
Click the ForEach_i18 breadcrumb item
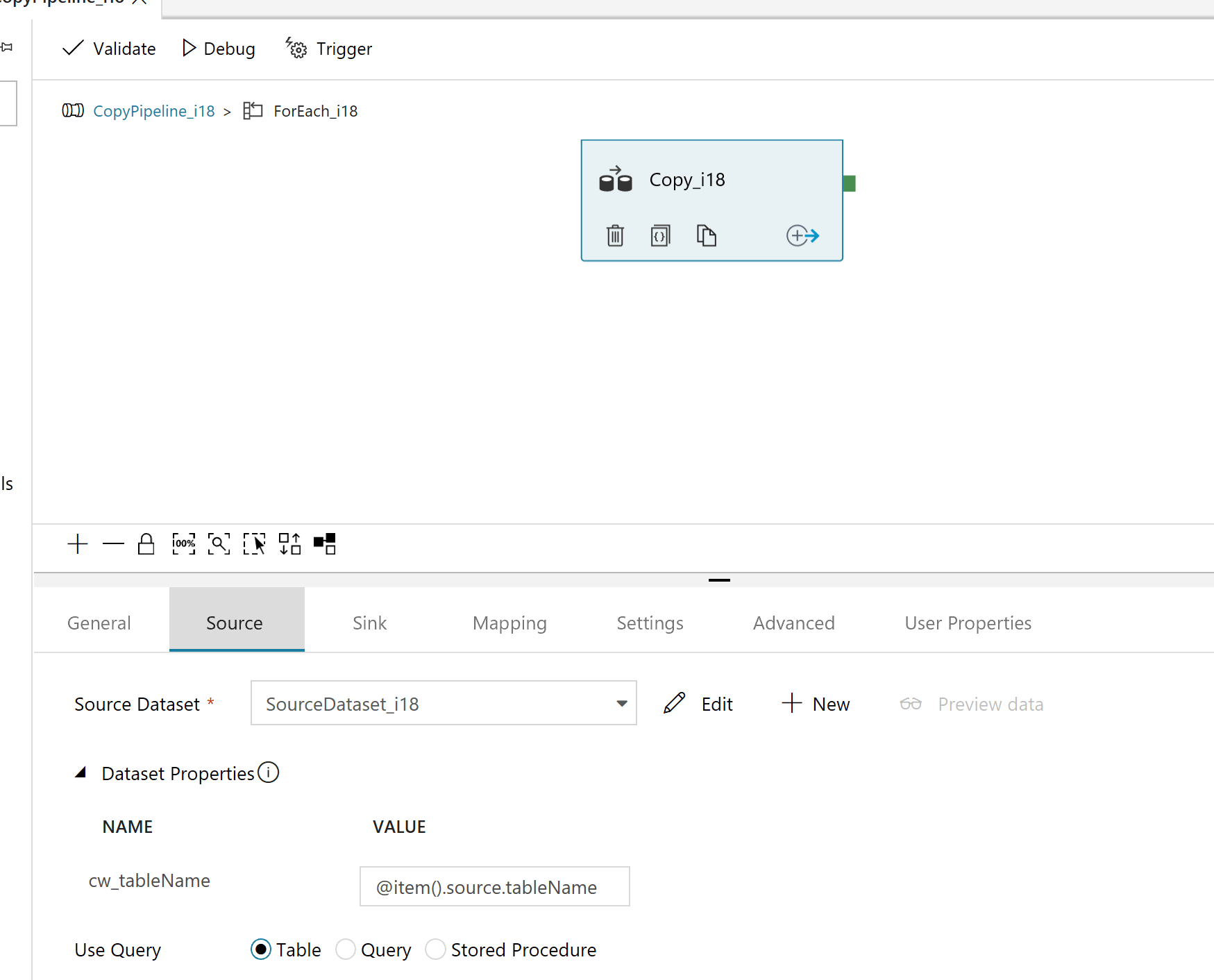[316, 111]
